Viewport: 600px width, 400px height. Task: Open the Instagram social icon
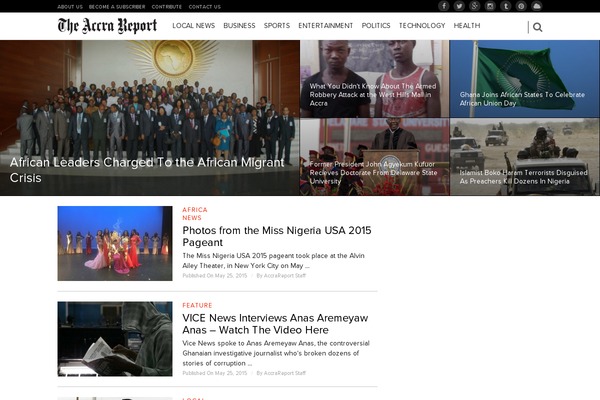click(490, 6)
